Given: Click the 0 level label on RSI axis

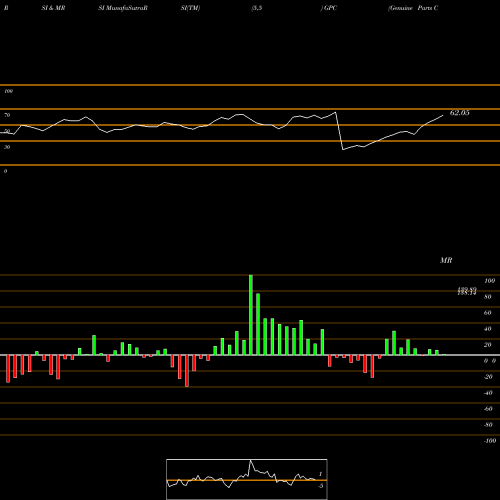Looking at the screenshot, I should pos(5,171).
